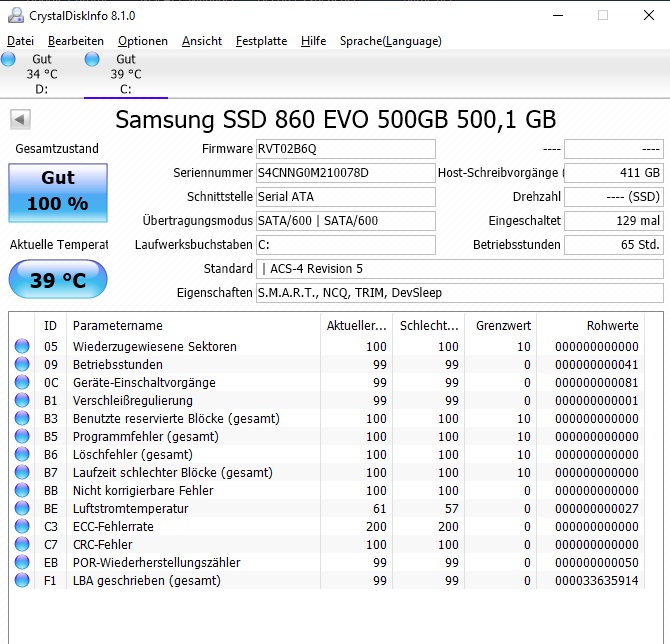Click the Drehzahl value ---- (SSD)
This screenshot has width=670, height=644.
point(614,197)
